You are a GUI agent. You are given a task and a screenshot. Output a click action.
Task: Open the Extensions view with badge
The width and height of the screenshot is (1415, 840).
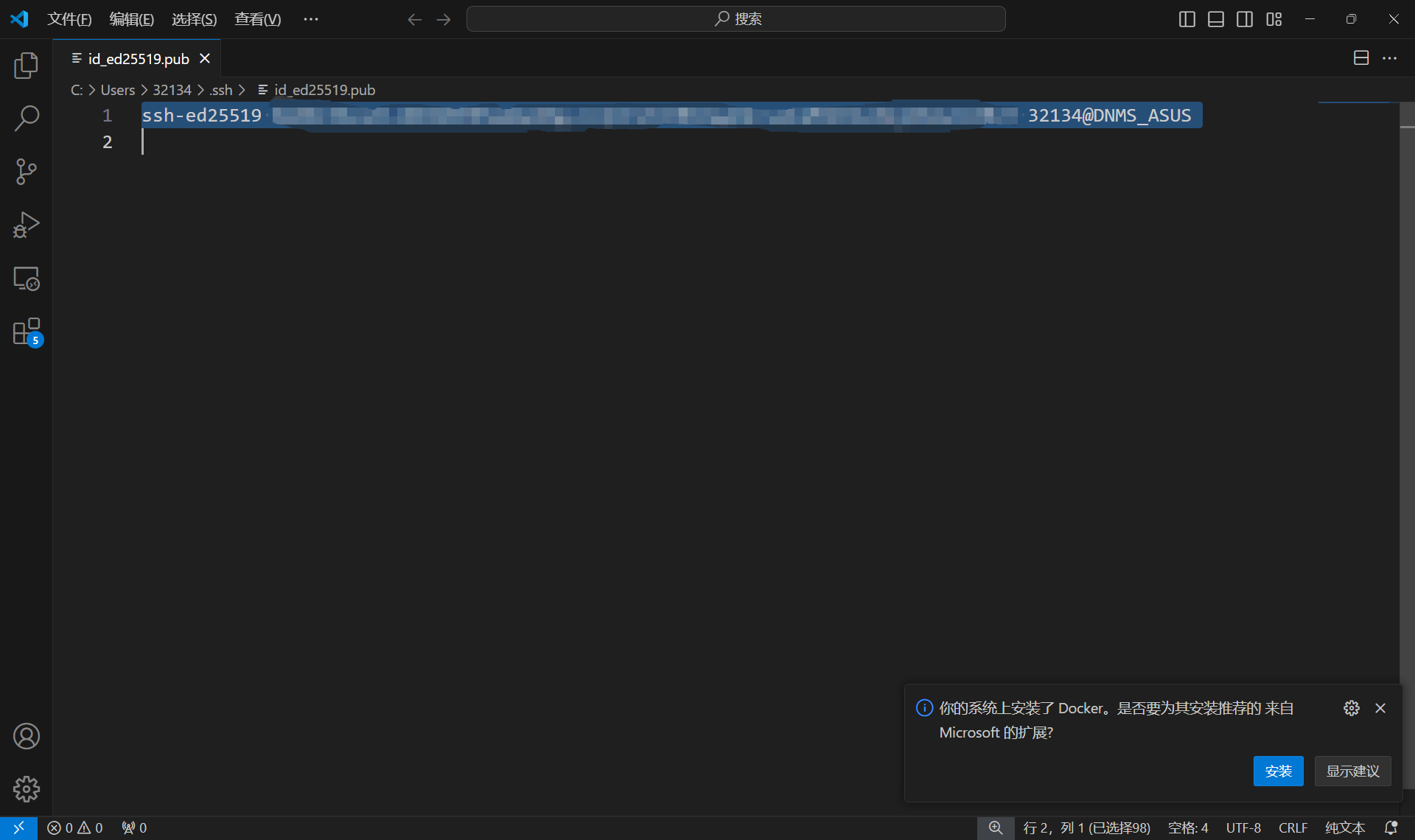click(x=26, y=332)
